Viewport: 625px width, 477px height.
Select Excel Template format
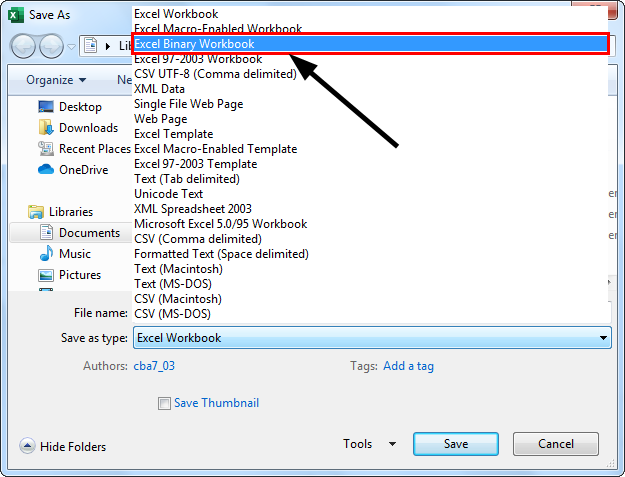pyautogui.click(x=369, y=134)
